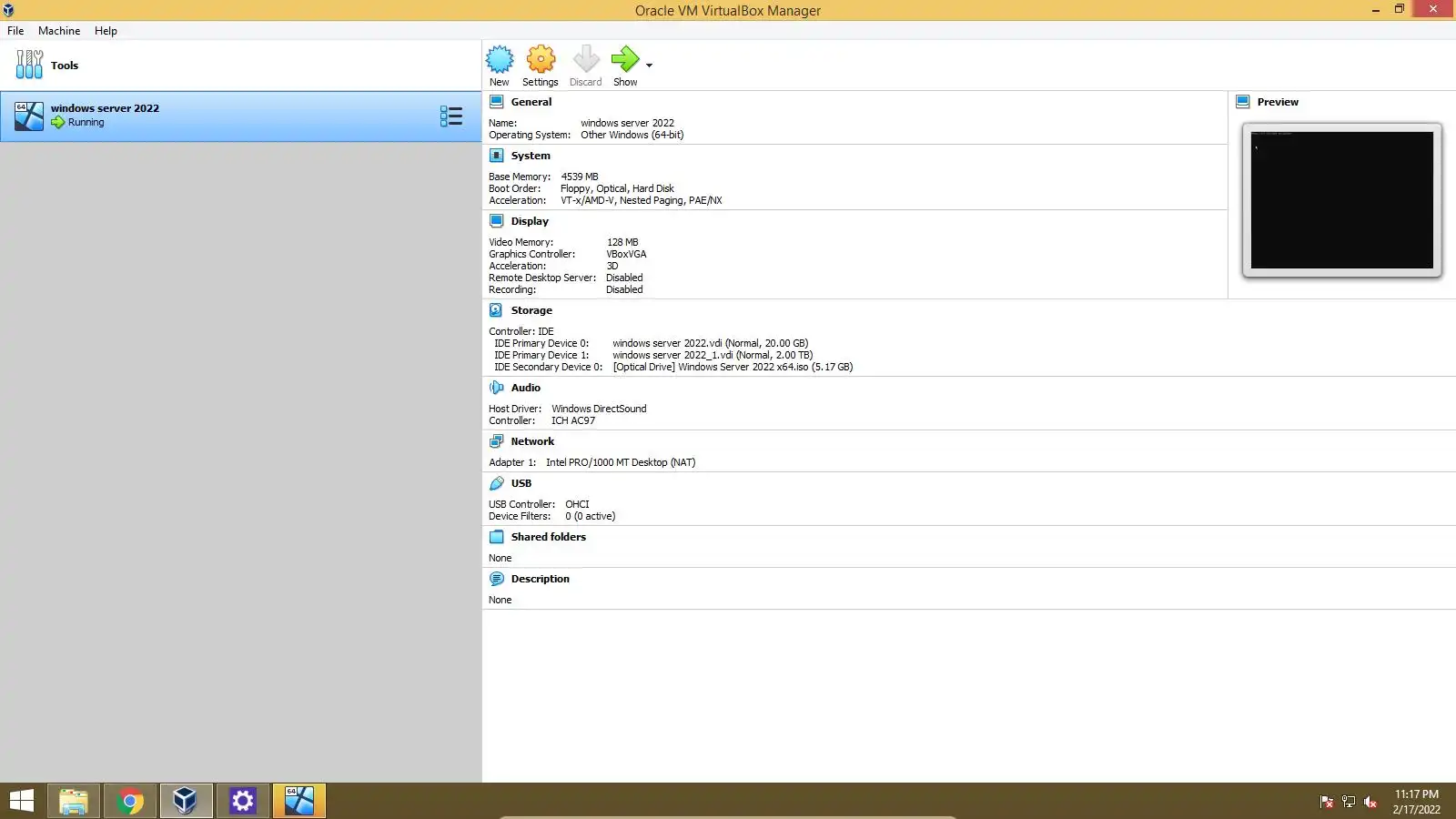
Task: Click the Graphics Controller value VBoxVGA
Action: [x=626, y=255]
